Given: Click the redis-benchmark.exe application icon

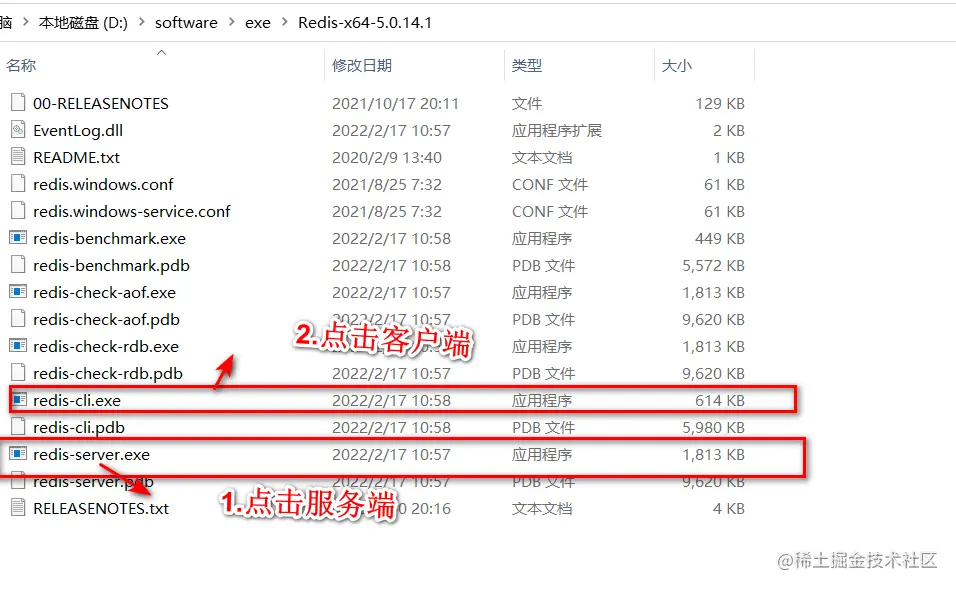Looking at the screenshot, I should tap(18, 238).
